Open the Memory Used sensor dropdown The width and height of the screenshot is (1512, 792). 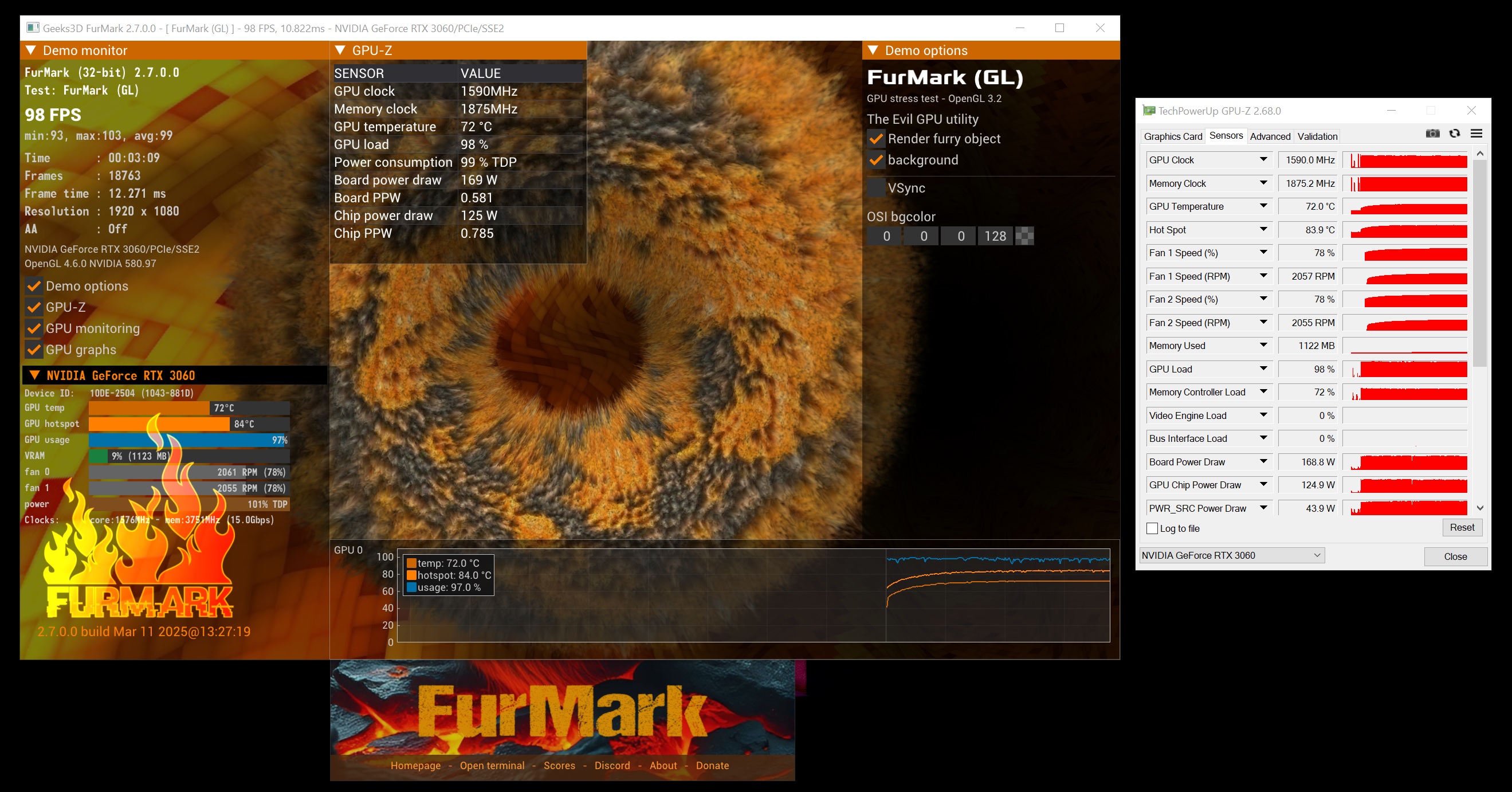tap(1263, 345)
